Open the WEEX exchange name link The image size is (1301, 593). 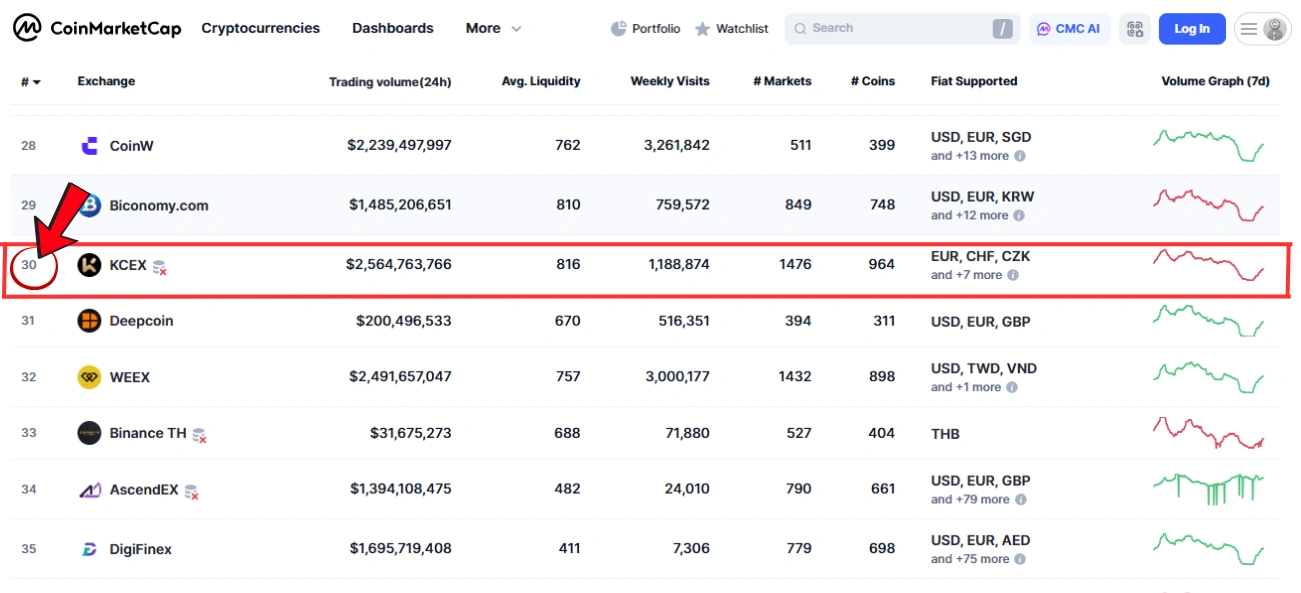tap(130, 377)
